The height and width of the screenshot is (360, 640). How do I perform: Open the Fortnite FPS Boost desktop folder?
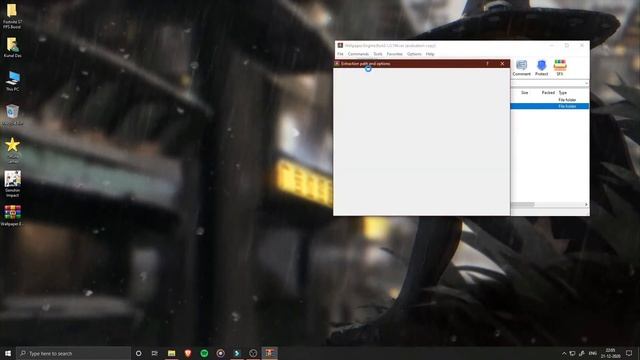click(12, 16)
